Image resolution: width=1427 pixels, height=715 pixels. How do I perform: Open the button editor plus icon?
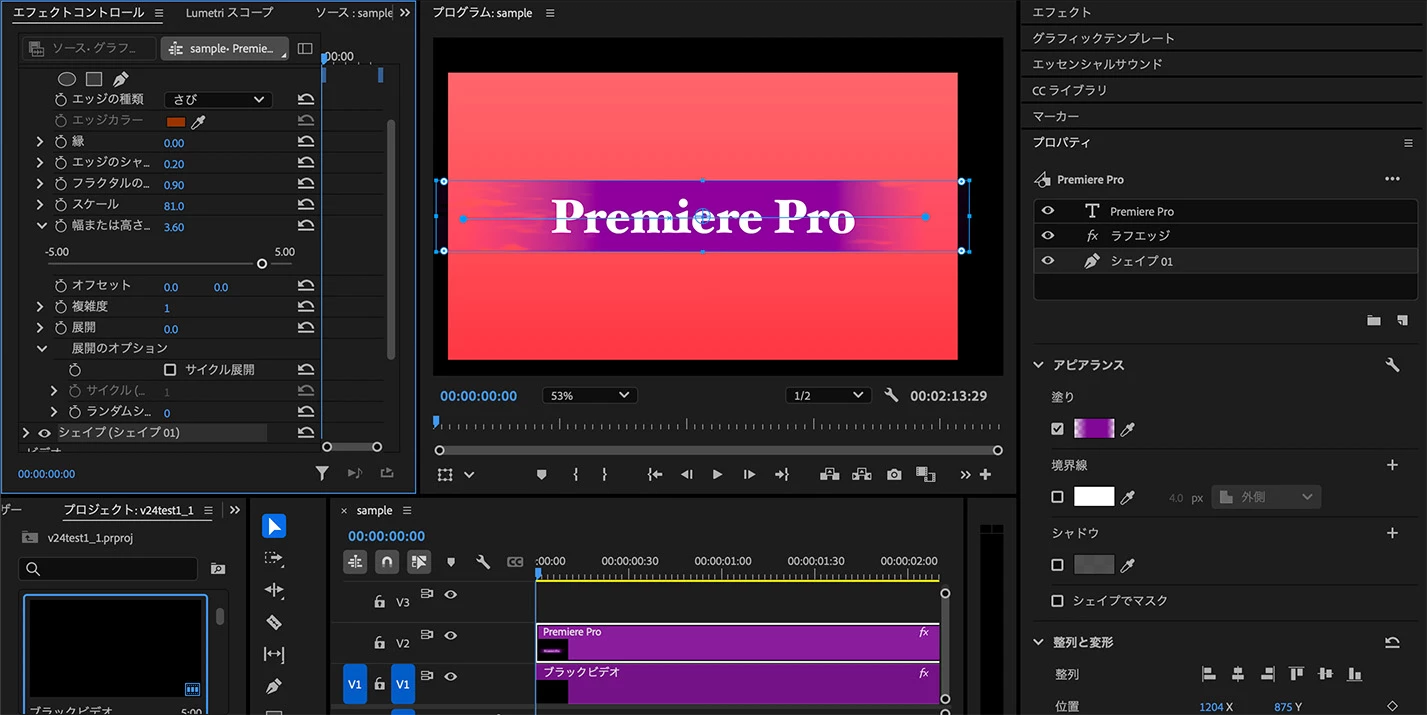(985, 475)
